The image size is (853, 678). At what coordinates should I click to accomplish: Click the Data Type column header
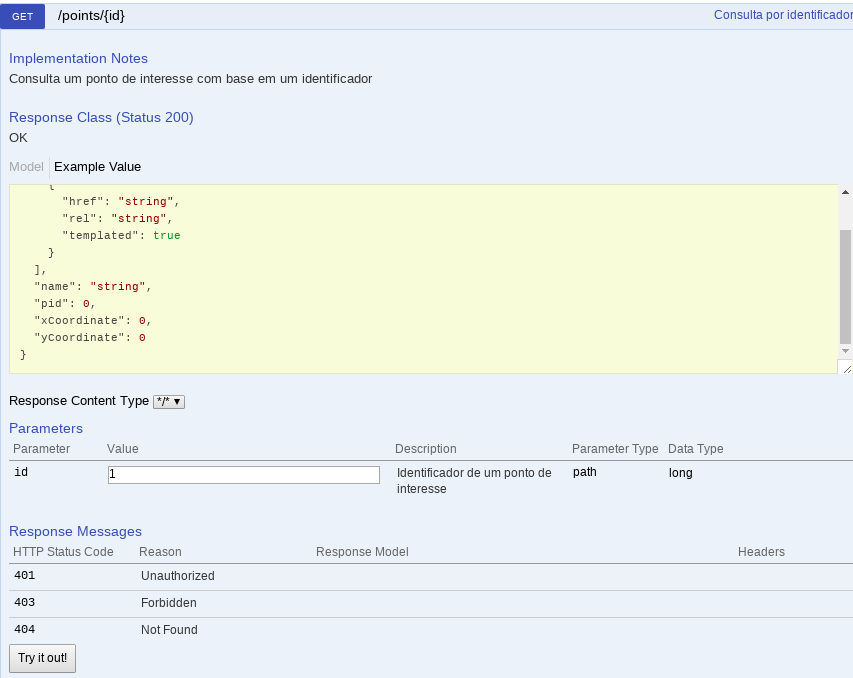[x=695, y=449]
